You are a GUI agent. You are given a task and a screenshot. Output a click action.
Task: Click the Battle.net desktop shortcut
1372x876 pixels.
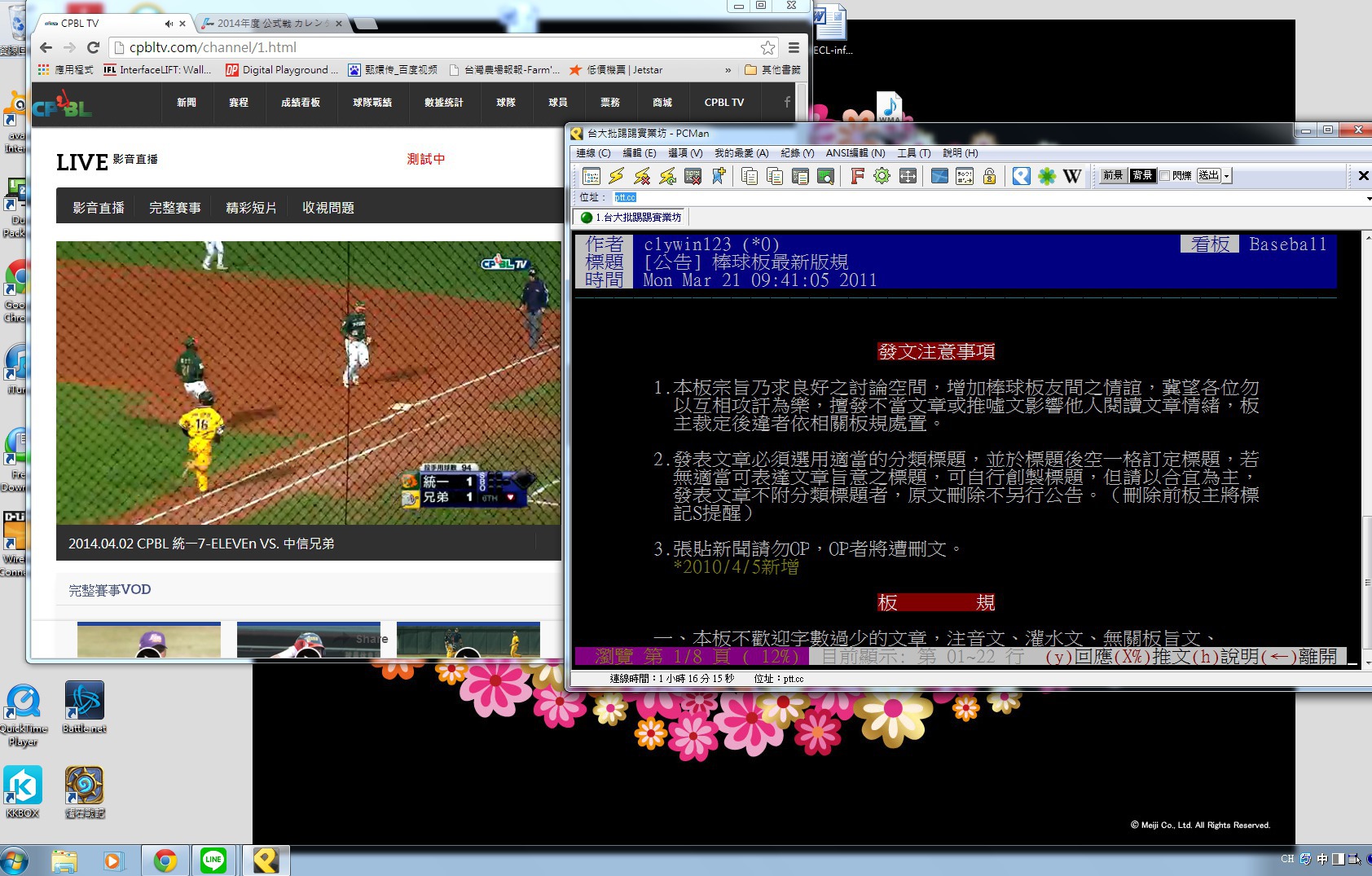[x=85, y=707]
